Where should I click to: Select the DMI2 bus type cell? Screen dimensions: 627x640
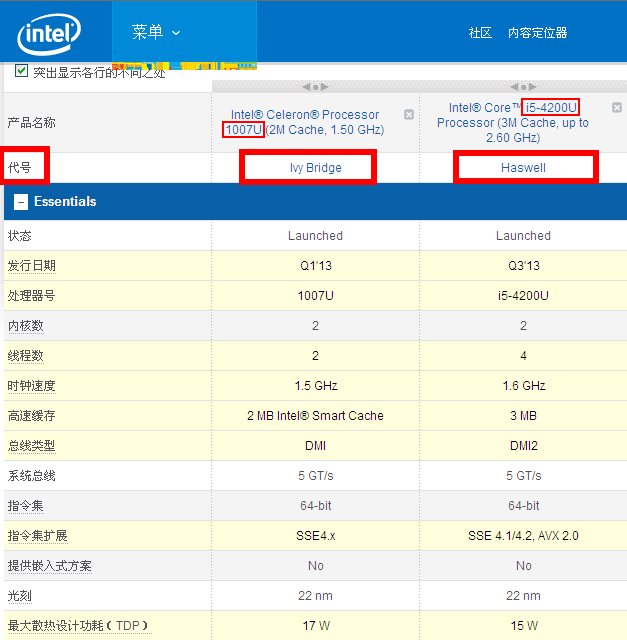point(523,446)
